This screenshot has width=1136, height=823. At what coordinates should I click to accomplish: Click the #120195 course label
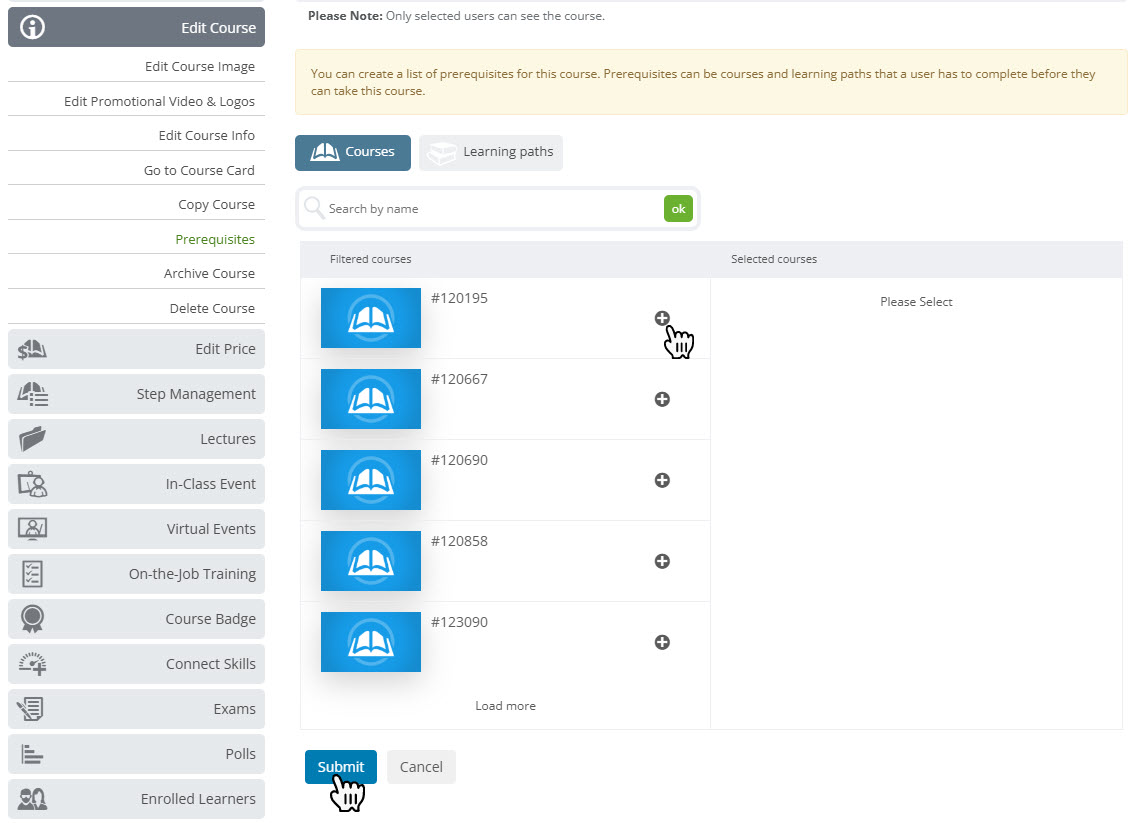(459, 298)
